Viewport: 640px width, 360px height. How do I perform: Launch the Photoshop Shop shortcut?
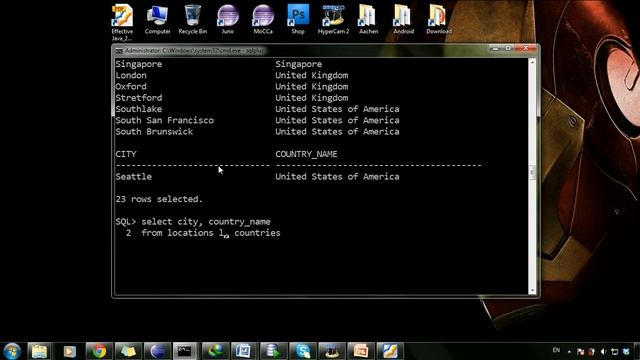coord(298,20)
